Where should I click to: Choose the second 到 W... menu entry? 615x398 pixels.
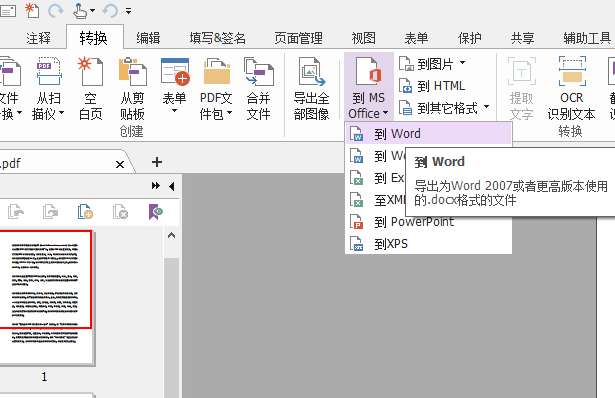(x=376, y=156)
